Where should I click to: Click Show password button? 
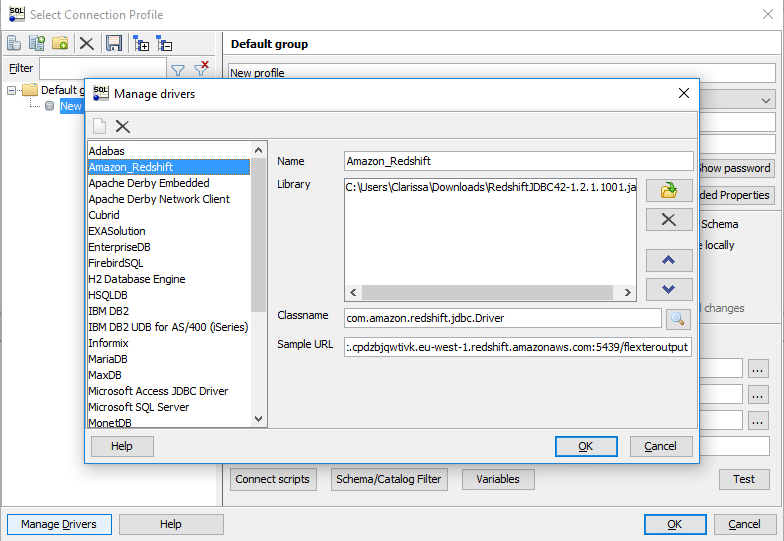736,168
